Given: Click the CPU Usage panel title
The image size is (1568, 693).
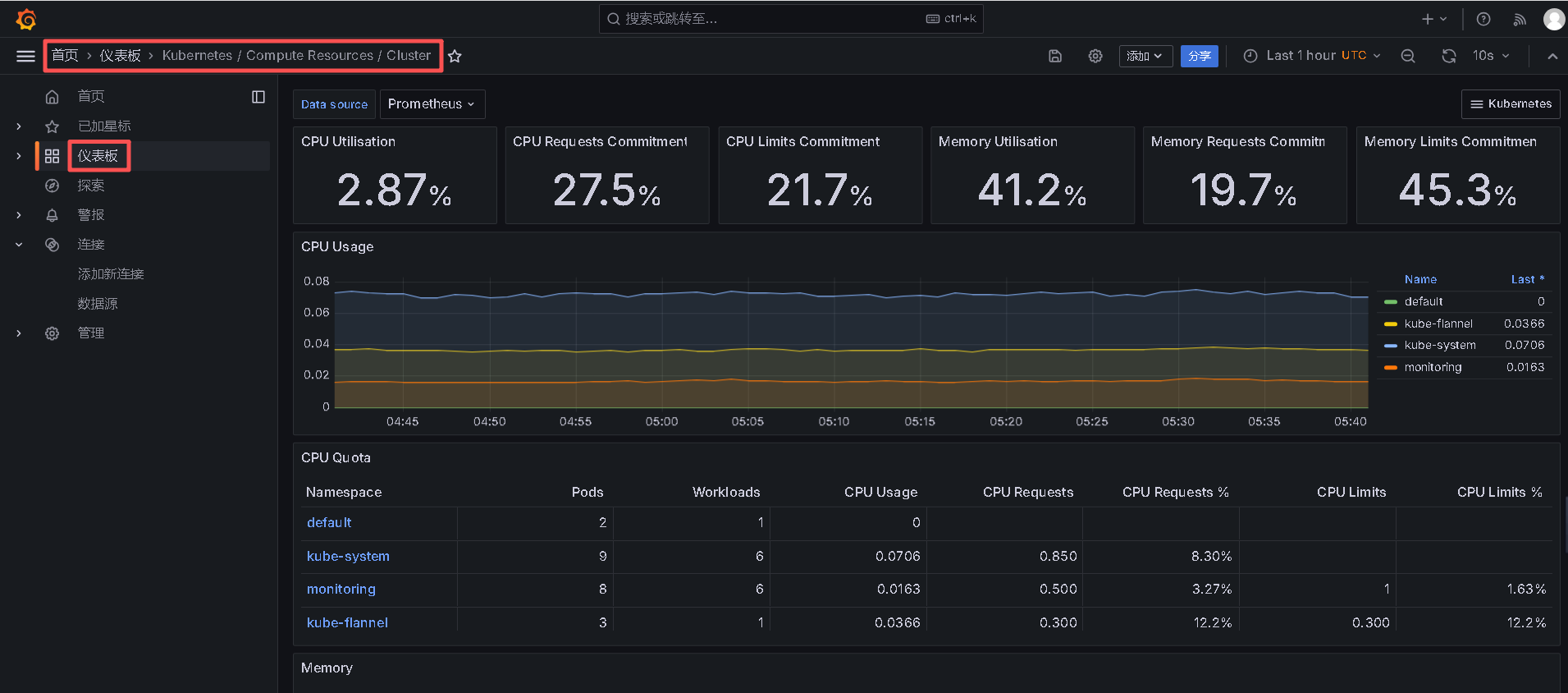Looking at the screenshot, I should [337, 247].
